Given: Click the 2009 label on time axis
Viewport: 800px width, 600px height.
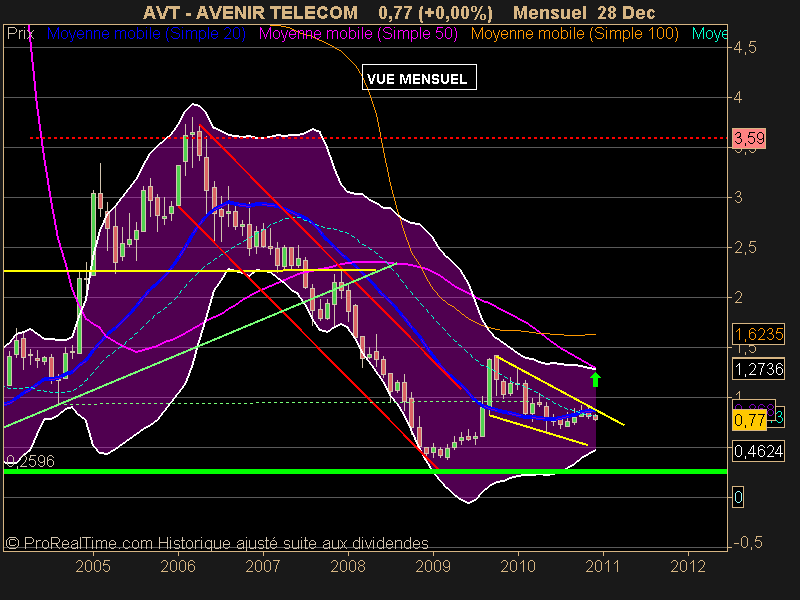Looking at the screenshot, I should [433, 566].
